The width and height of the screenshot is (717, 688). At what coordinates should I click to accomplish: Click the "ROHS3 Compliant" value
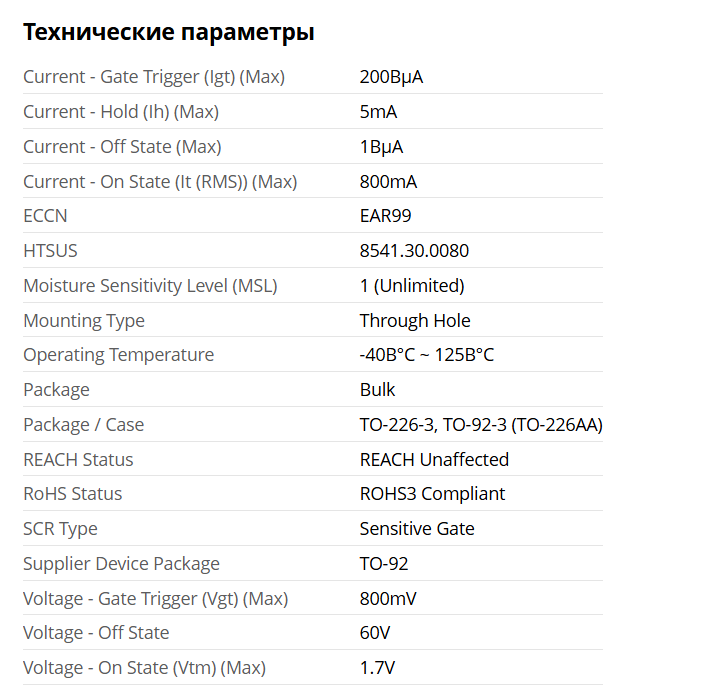(432, 494)
